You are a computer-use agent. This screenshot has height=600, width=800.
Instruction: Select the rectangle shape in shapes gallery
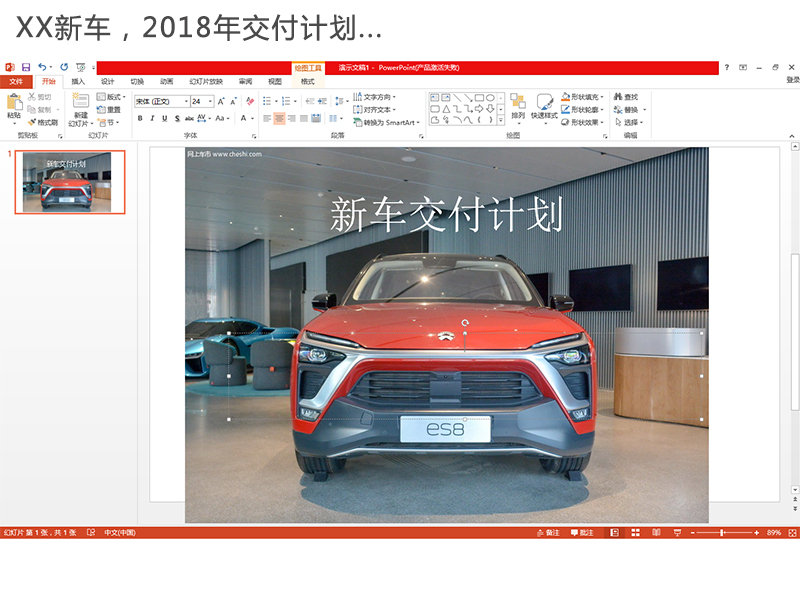pyautogui.click(x=479, y=97)
